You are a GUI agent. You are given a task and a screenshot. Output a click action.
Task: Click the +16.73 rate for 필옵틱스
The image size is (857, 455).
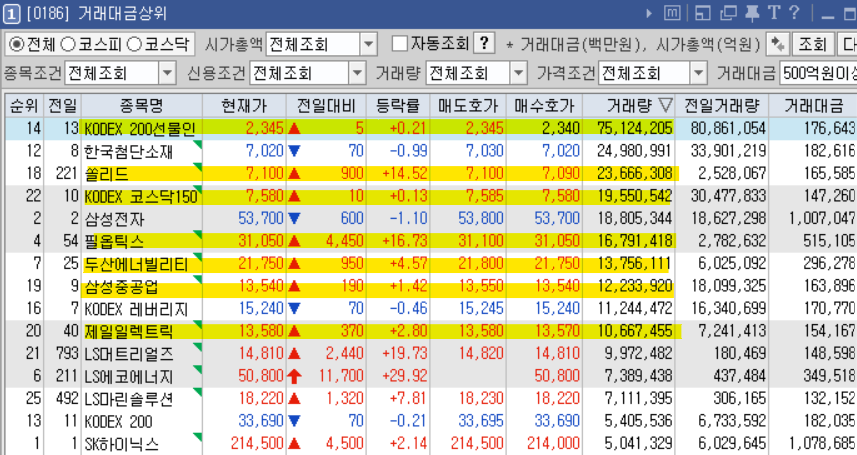click(404, 241)
